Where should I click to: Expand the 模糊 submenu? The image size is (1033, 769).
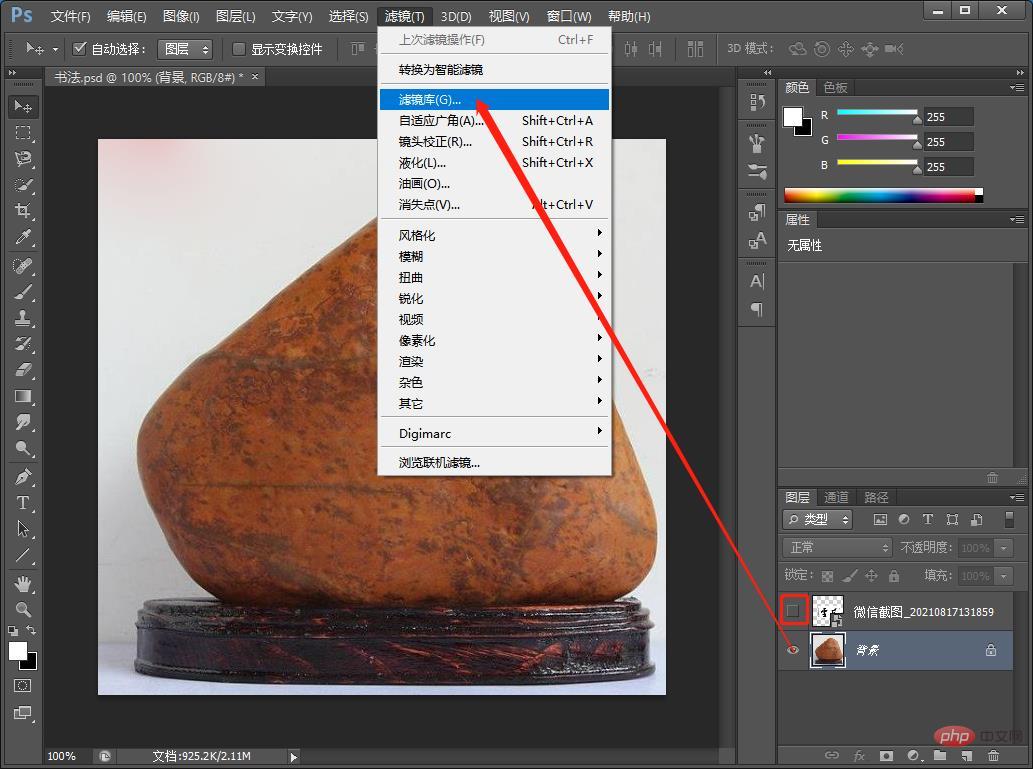(494, 256)
